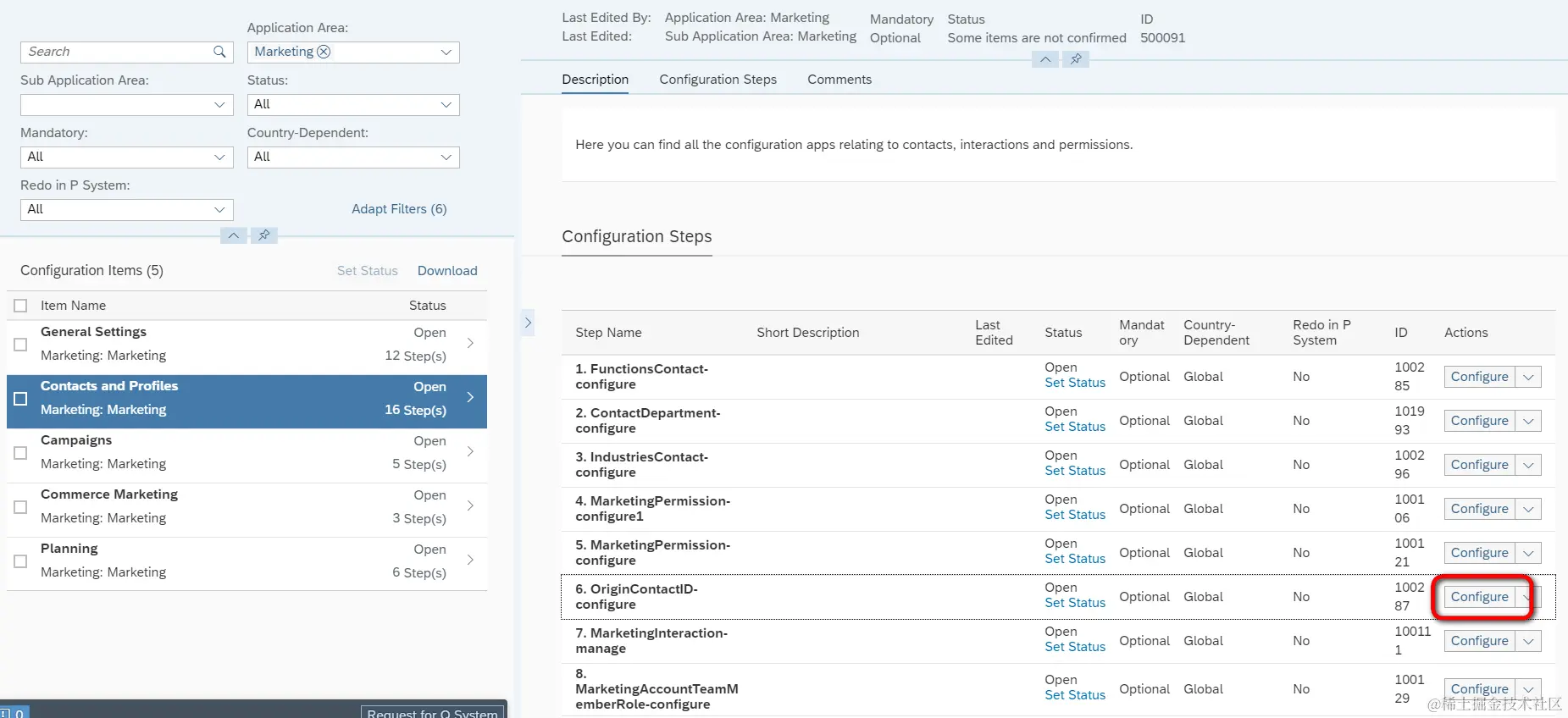
Task: Configure the IndustriesContact-configure step
Action: (x=1480, y=465)
